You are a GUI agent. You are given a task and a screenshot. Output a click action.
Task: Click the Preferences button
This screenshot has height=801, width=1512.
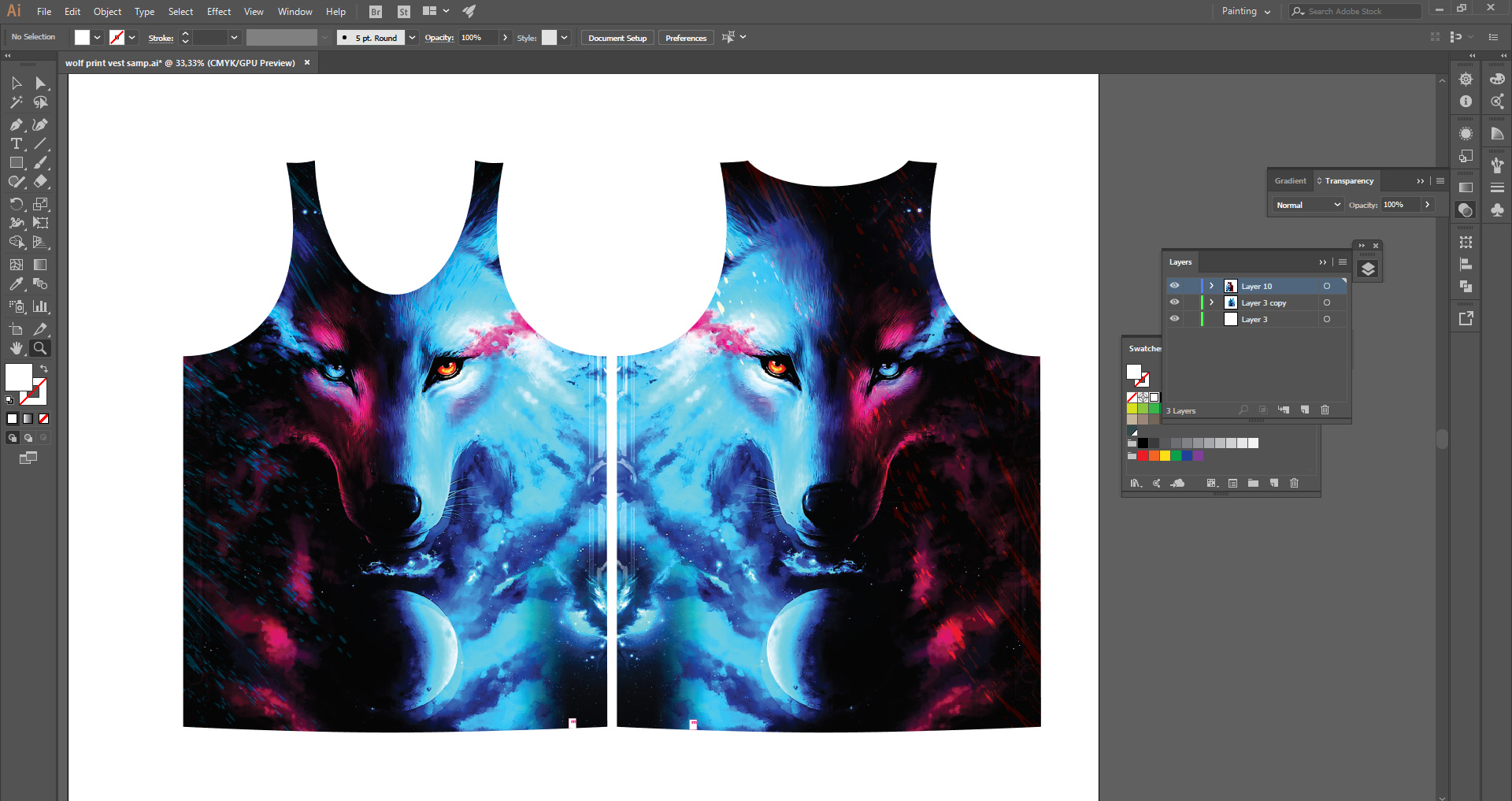click(x=686, y=38)
